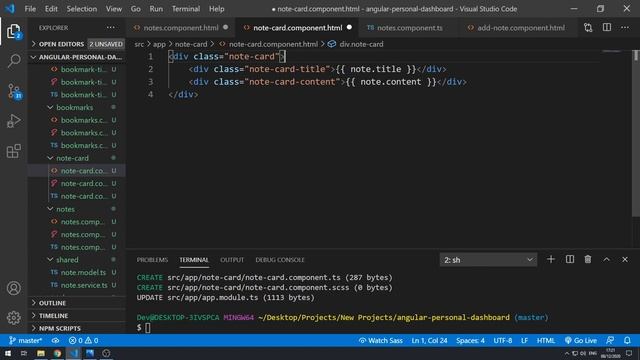Open Chrome from the taskbar
640x360 pixels.
(58, 353)
